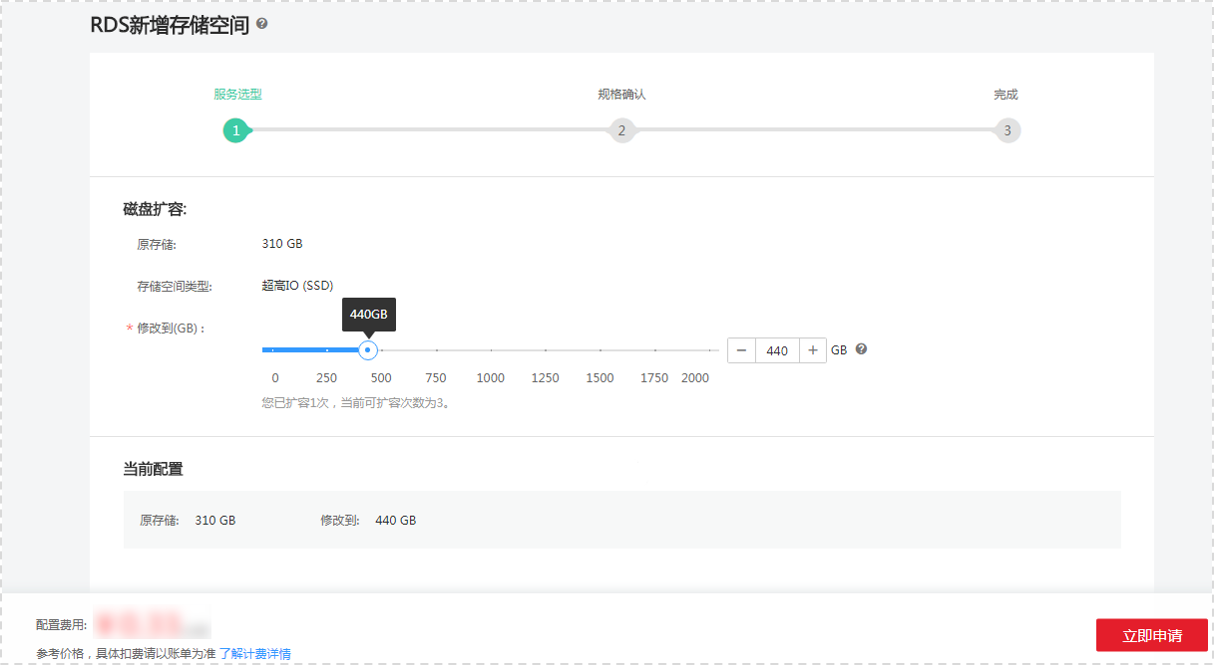Increase storage with the plus button
Viewport: 1214px width, 665px height.
813,350
